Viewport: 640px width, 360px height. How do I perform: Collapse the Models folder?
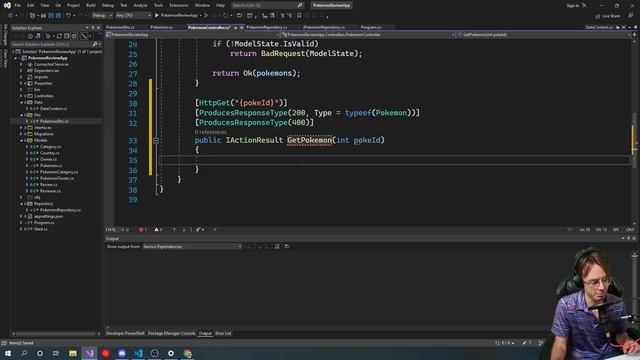21,140
